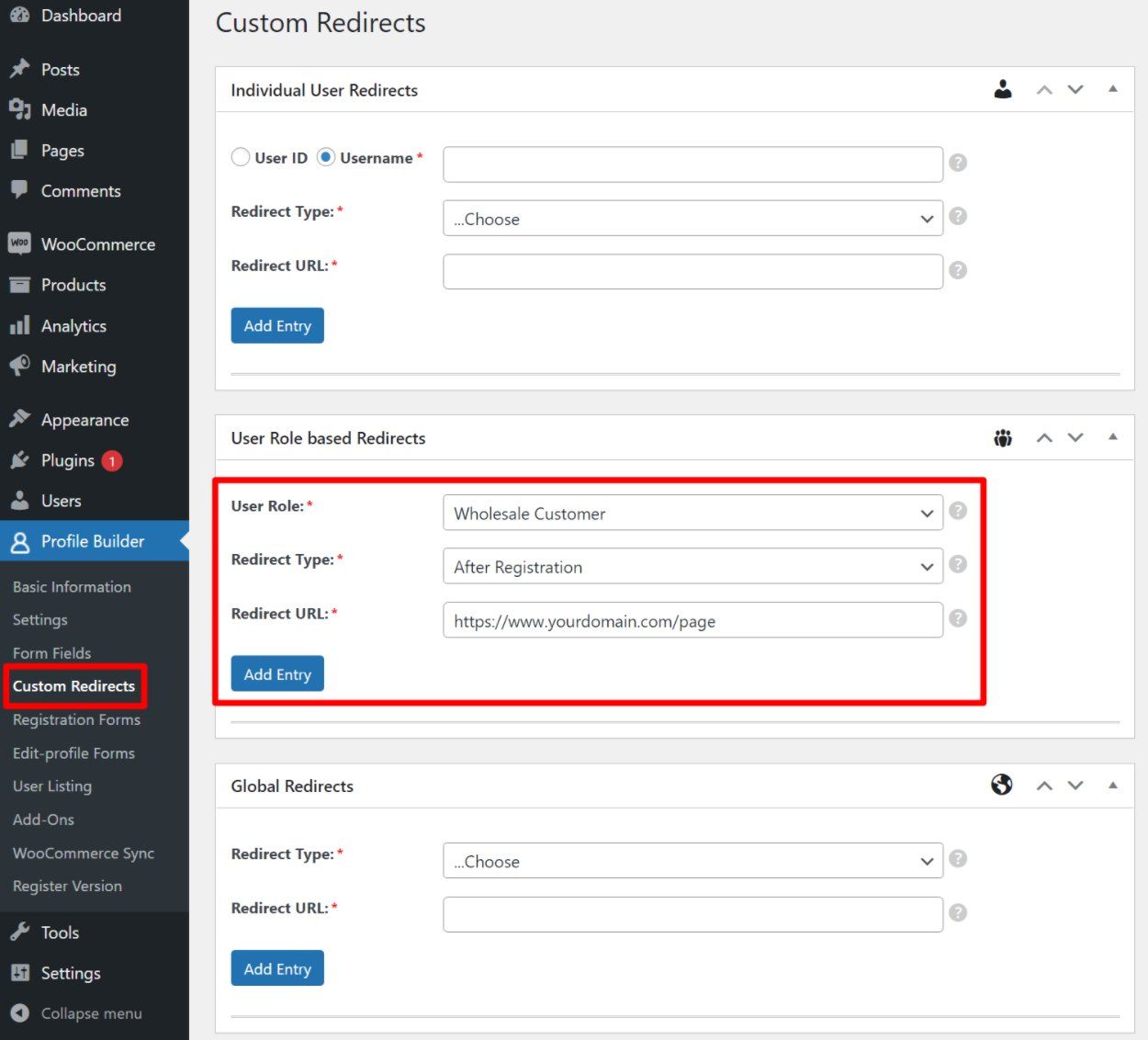Collapse the User Role based Redirects panel
The image size is (1148, 1040).
(x=1113, y=437)
